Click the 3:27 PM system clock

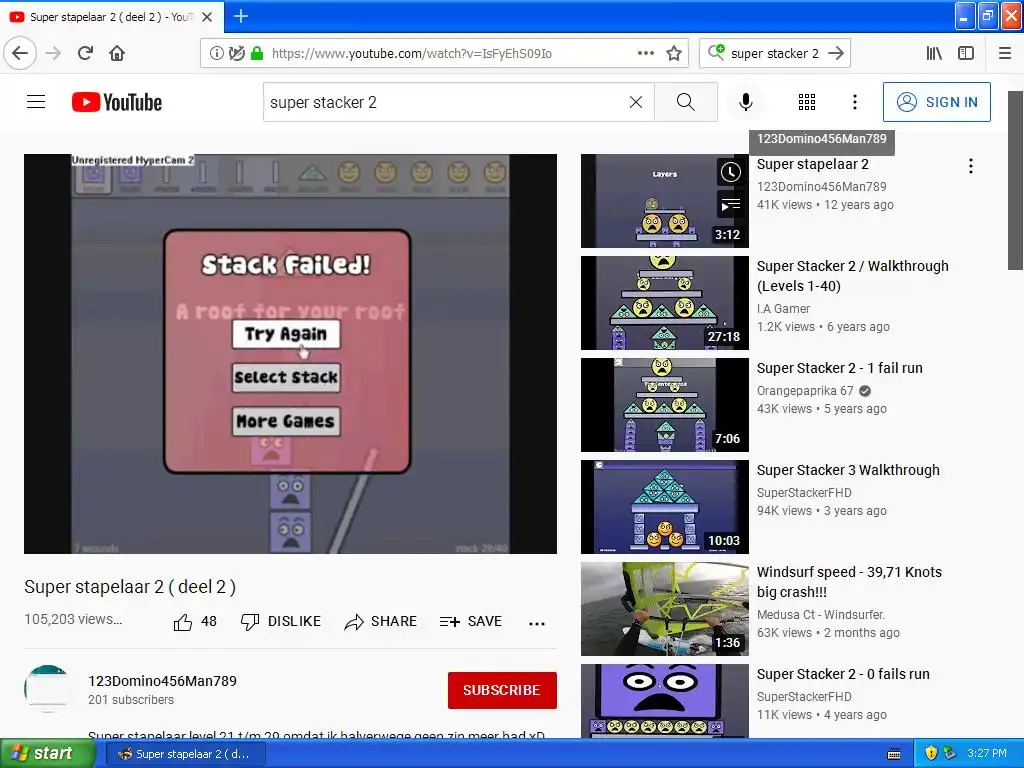click(x=987, y=754)
